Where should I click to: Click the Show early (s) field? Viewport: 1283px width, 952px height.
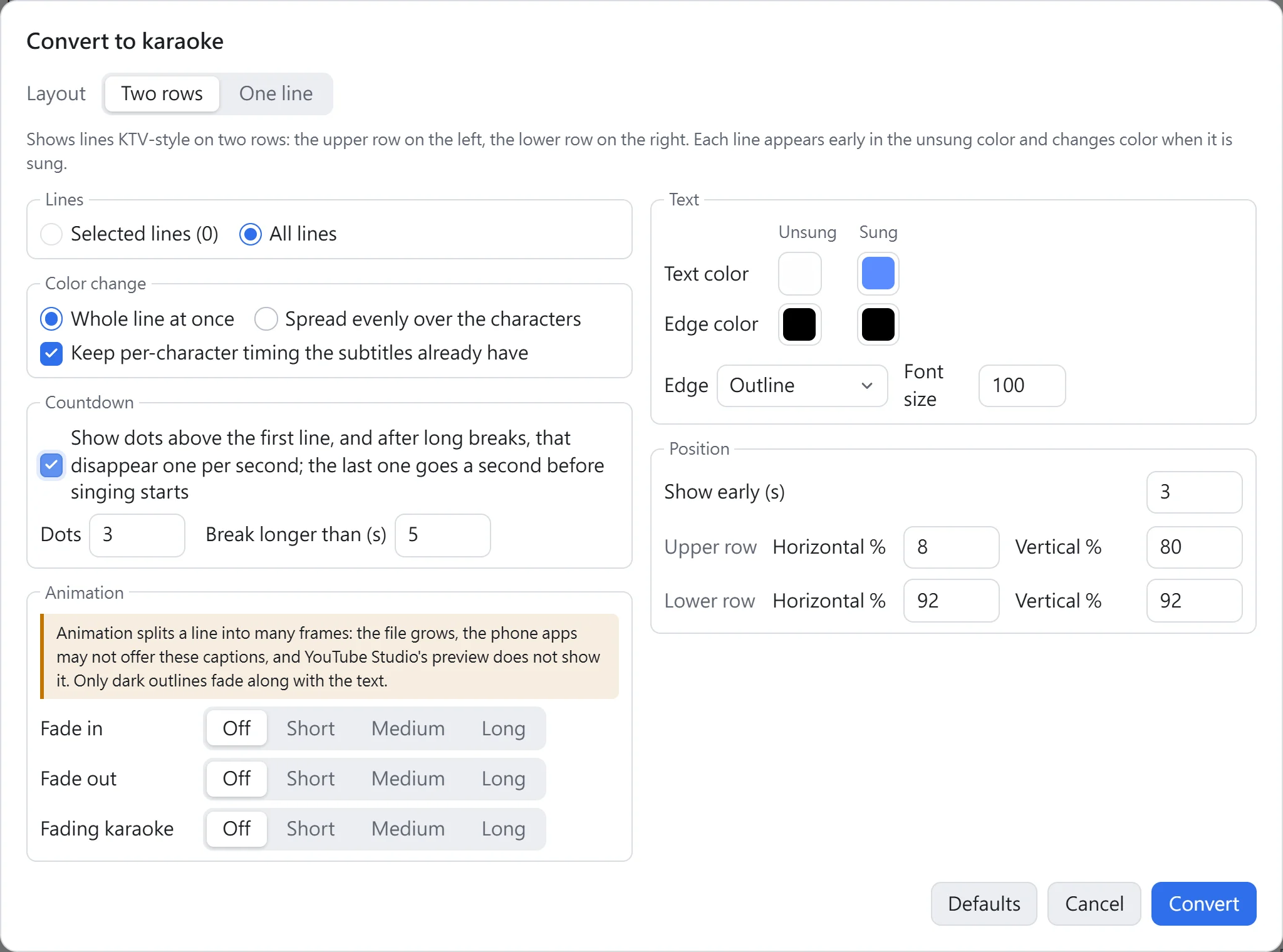click(1194, 492)
